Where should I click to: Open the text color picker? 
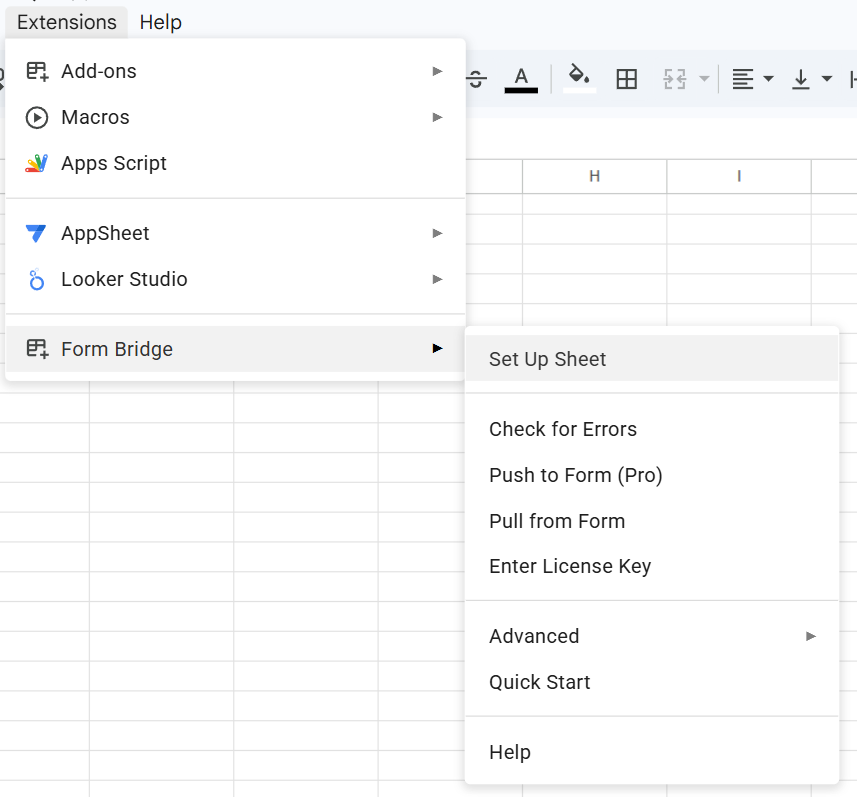coord(521,80)
